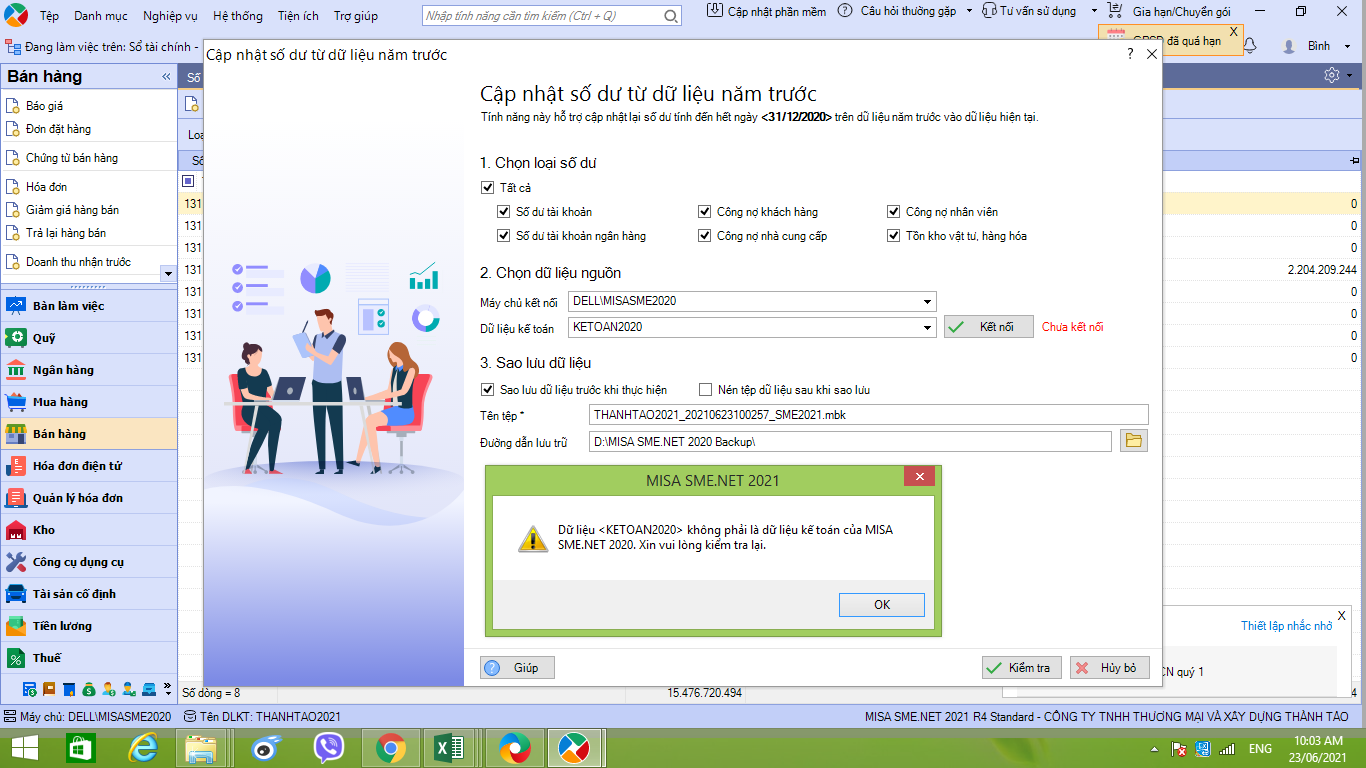Enable Nén tệp dữ liệu sau khi sao lưu
1366x768 pixels.
click(706, 390)
